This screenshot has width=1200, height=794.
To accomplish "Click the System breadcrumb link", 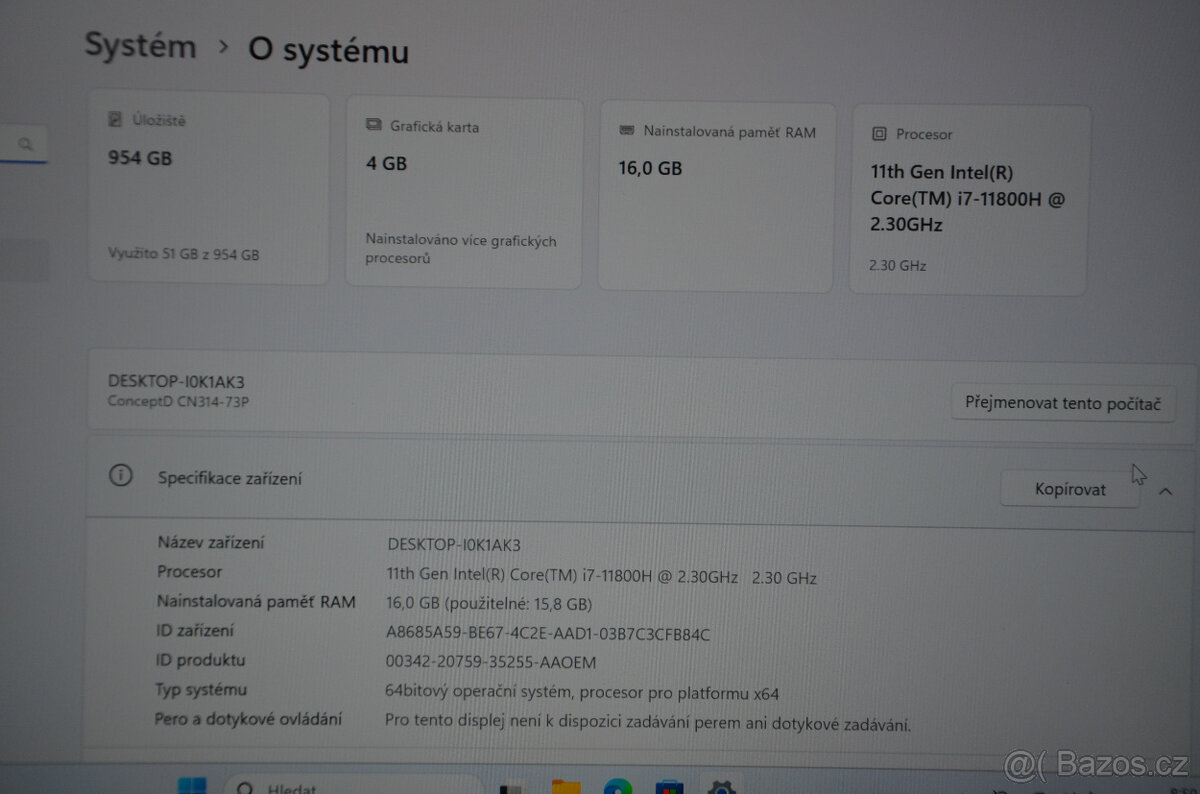I will 140,46.
